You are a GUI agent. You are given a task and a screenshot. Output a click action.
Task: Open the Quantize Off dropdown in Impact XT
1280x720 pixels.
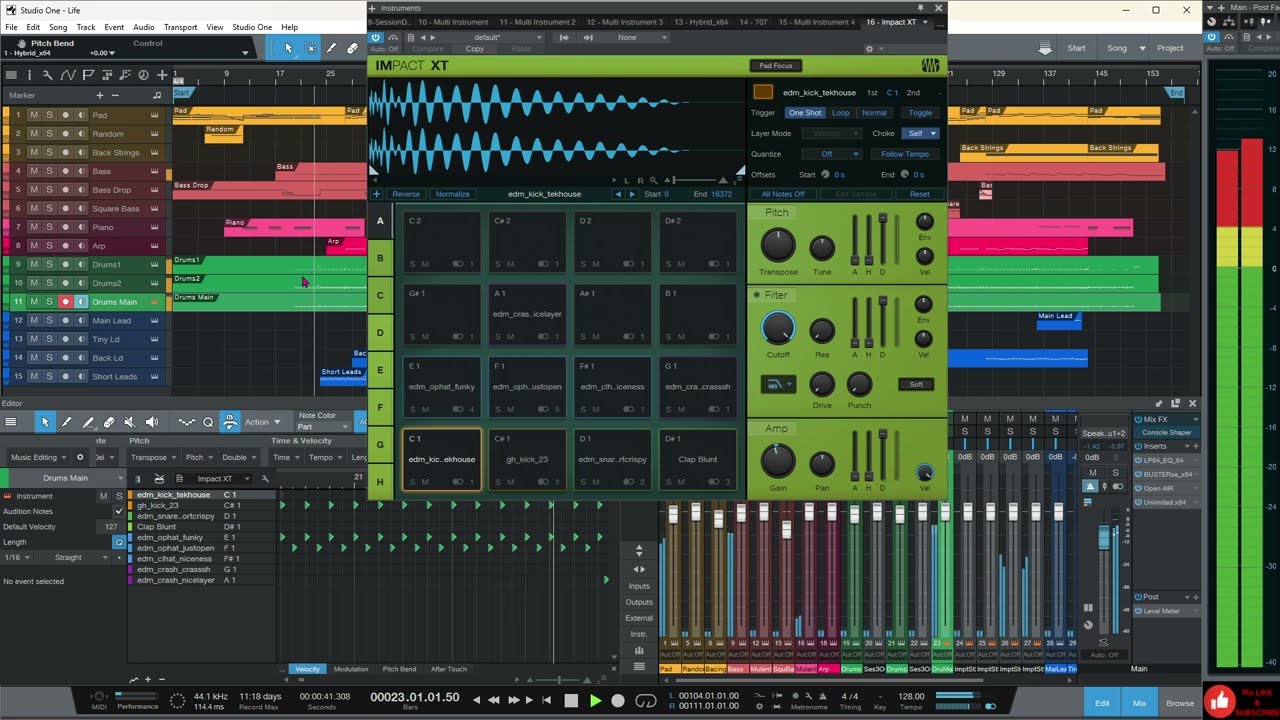pos(832,154)
